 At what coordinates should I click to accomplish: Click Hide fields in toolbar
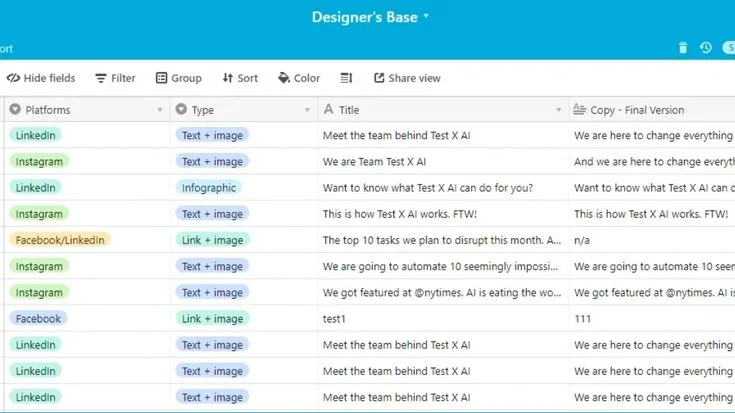point(41,78)
